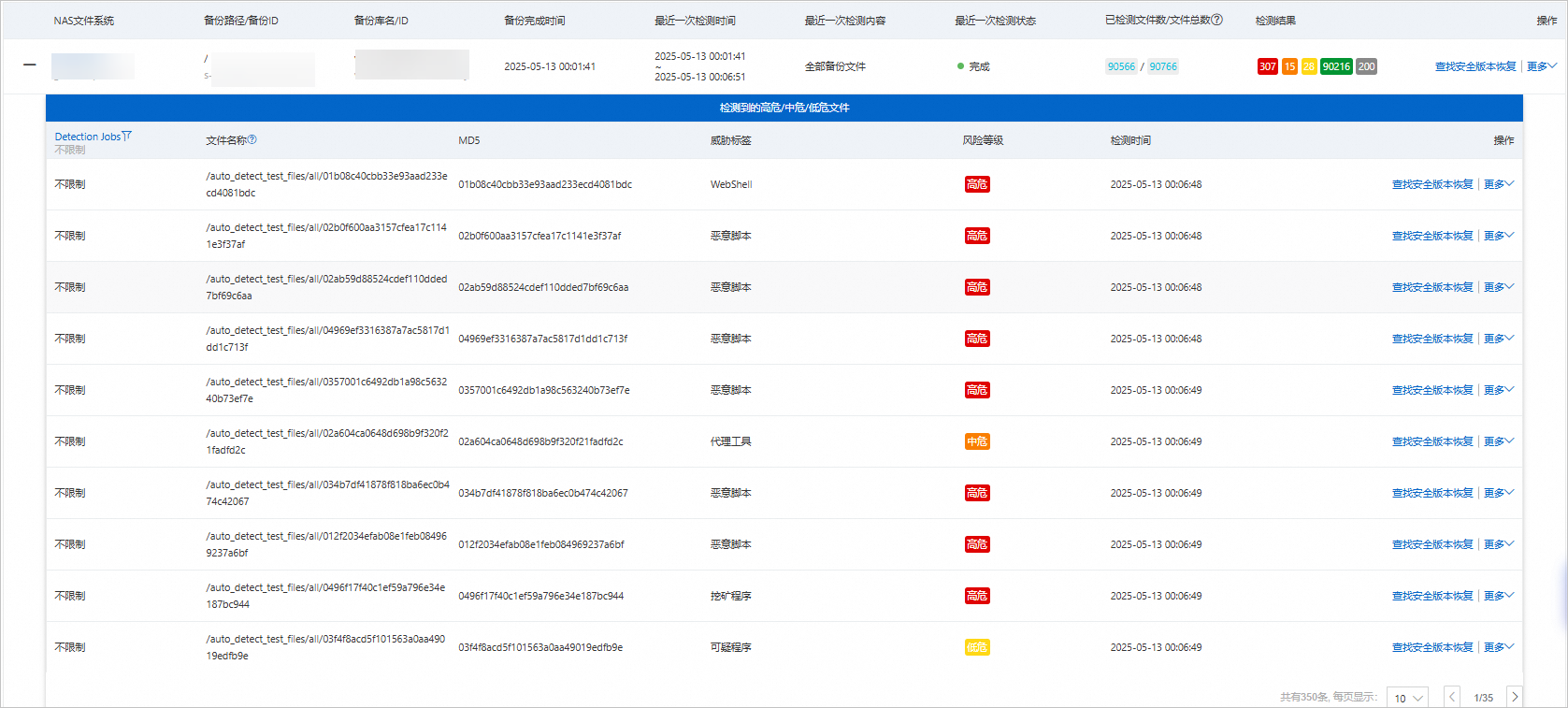The height and width of the screenshot is (708, 1568).
Task: Click the orange 15 medium-risk badge
Action: (1289, 66)
